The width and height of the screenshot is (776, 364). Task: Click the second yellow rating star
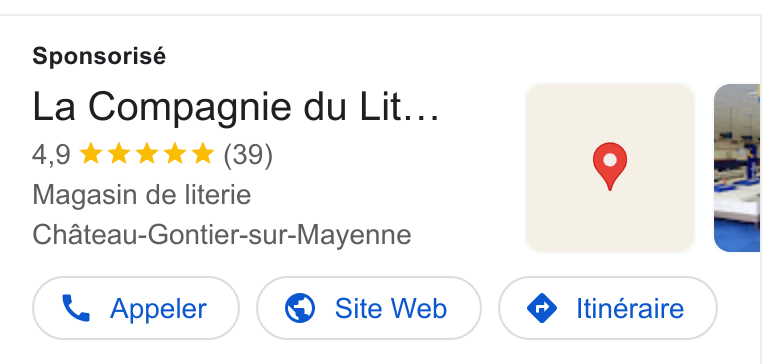pyautogui.click(x=119, y=154)
